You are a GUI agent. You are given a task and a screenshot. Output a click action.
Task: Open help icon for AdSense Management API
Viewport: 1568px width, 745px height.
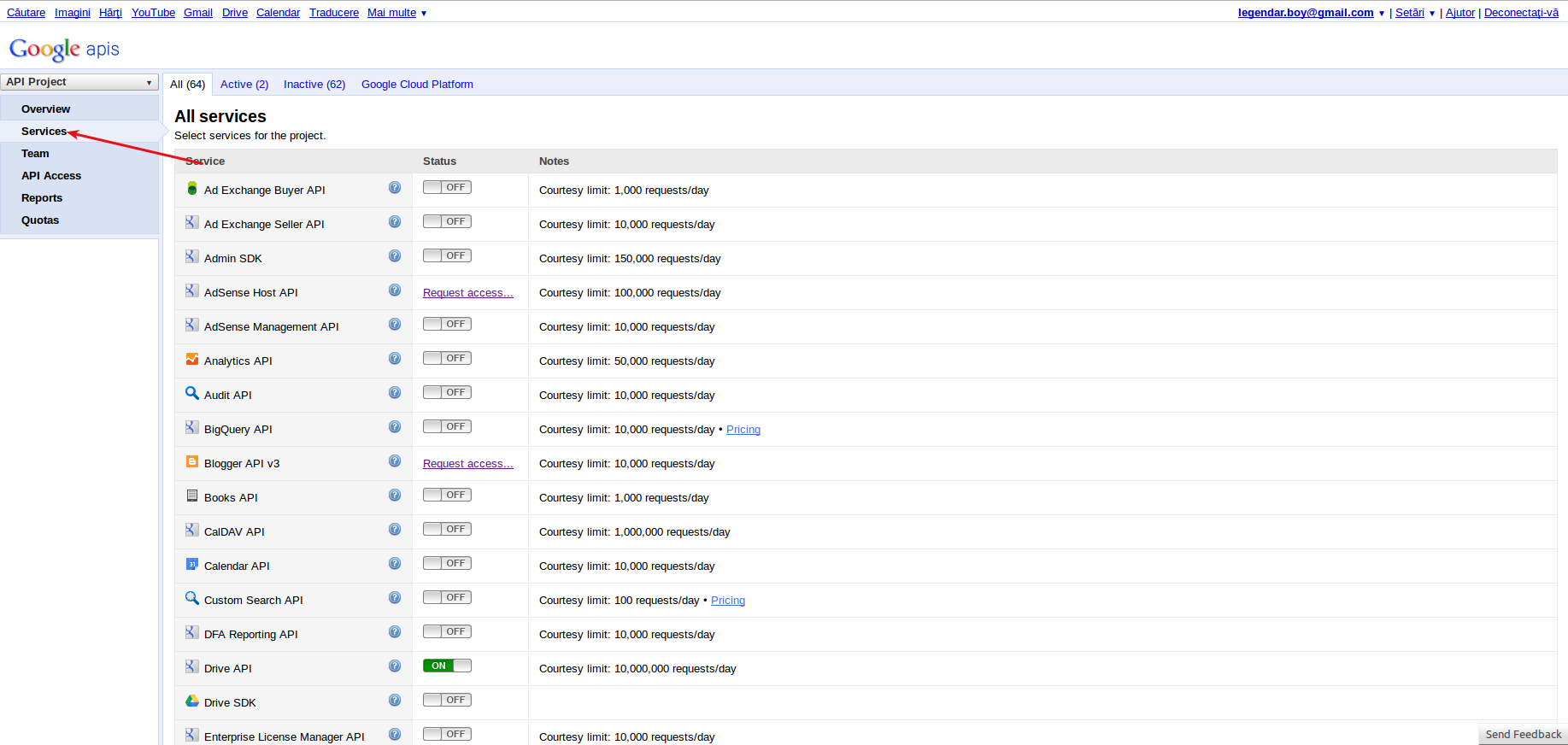pos(395,324)
